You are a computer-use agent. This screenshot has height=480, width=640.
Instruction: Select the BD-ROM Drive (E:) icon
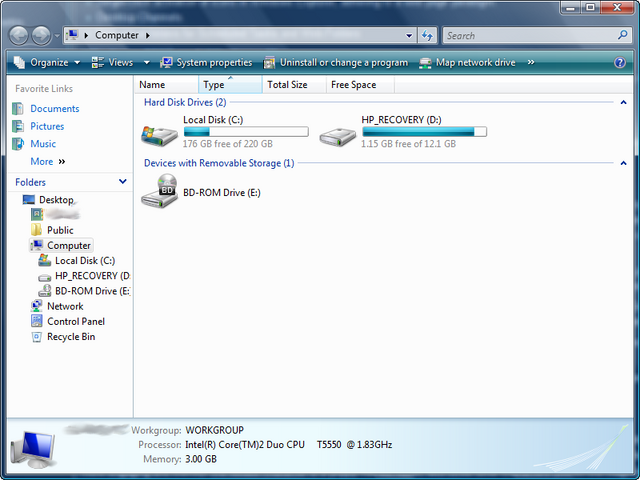[x=159, y=191]
